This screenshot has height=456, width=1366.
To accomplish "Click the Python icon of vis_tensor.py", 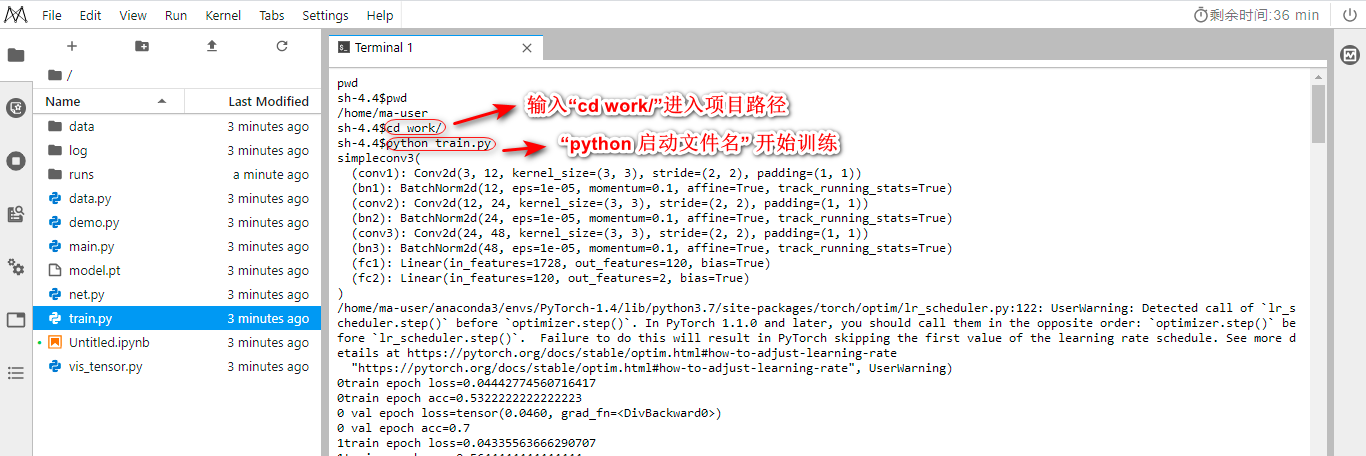I will tap(55, 366).
